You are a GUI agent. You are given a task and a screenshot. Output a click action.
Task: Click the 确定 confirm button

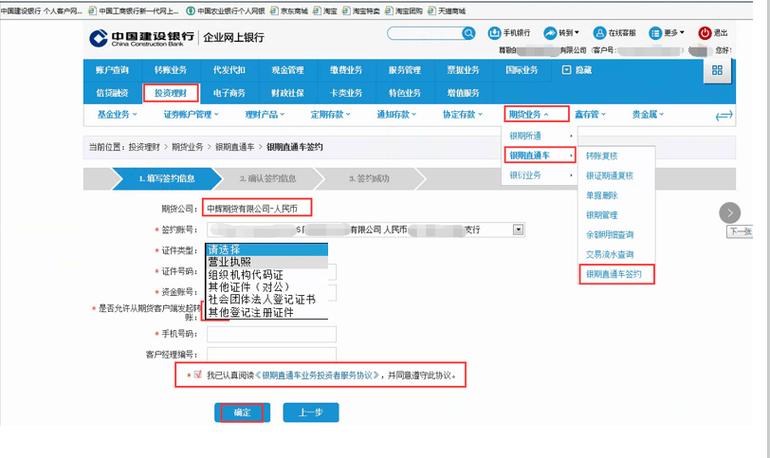coord(242,412)
